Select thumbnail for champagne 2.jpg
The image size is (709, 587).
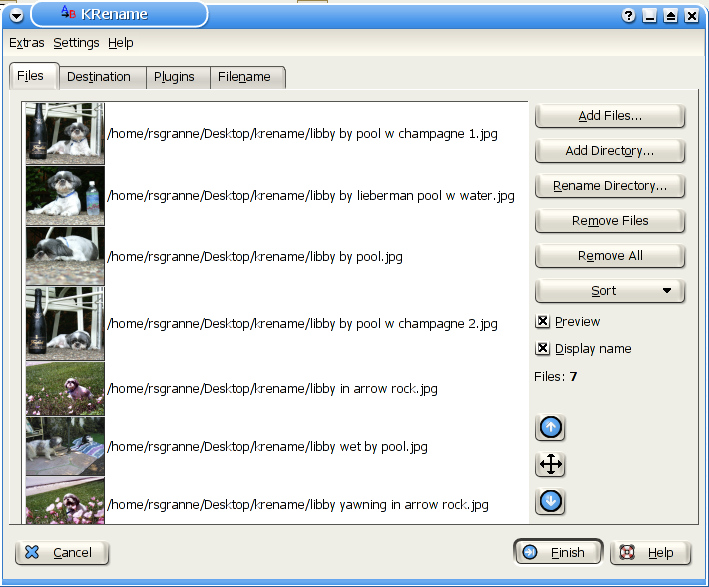click(65, 323)
